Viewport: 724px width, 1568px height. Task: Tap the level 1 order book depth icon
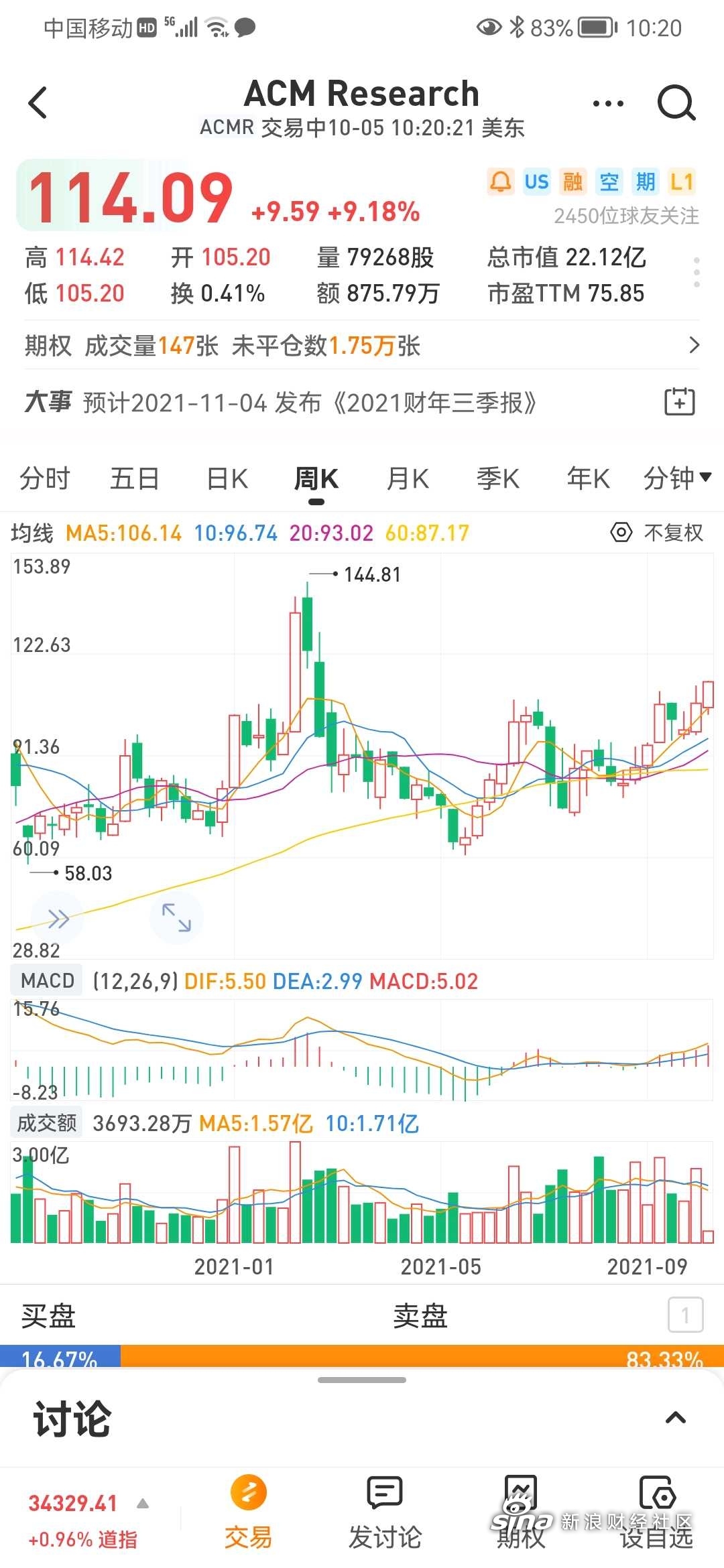[x=685, y=1315]
